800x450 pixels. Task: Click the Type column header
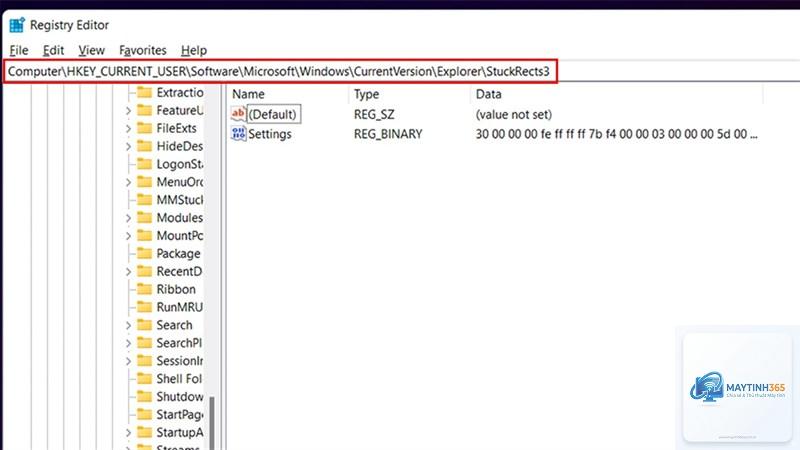pos(366,94)
